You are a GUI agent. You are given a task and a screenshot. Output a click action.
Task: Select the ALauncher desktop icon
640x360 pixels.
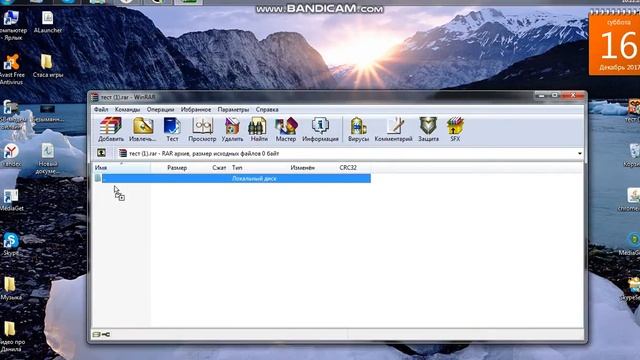pos(48,22)
